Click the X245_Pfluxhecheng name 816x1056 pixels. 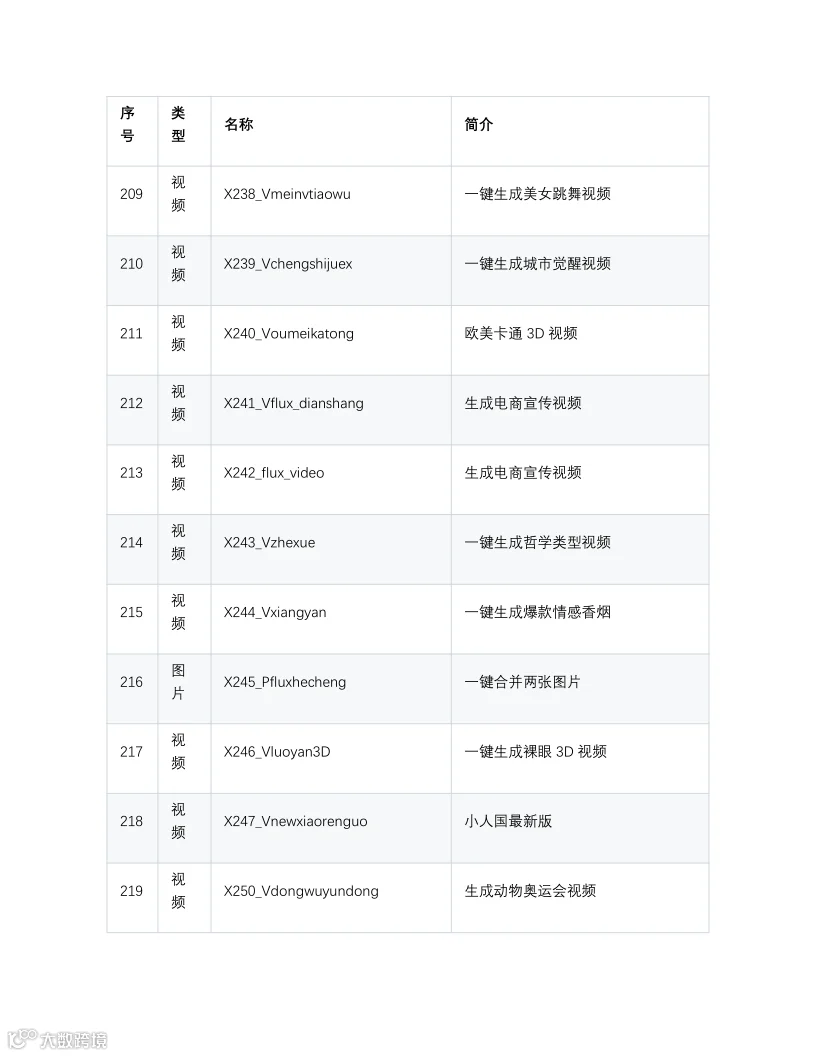[x=284, y=682]
